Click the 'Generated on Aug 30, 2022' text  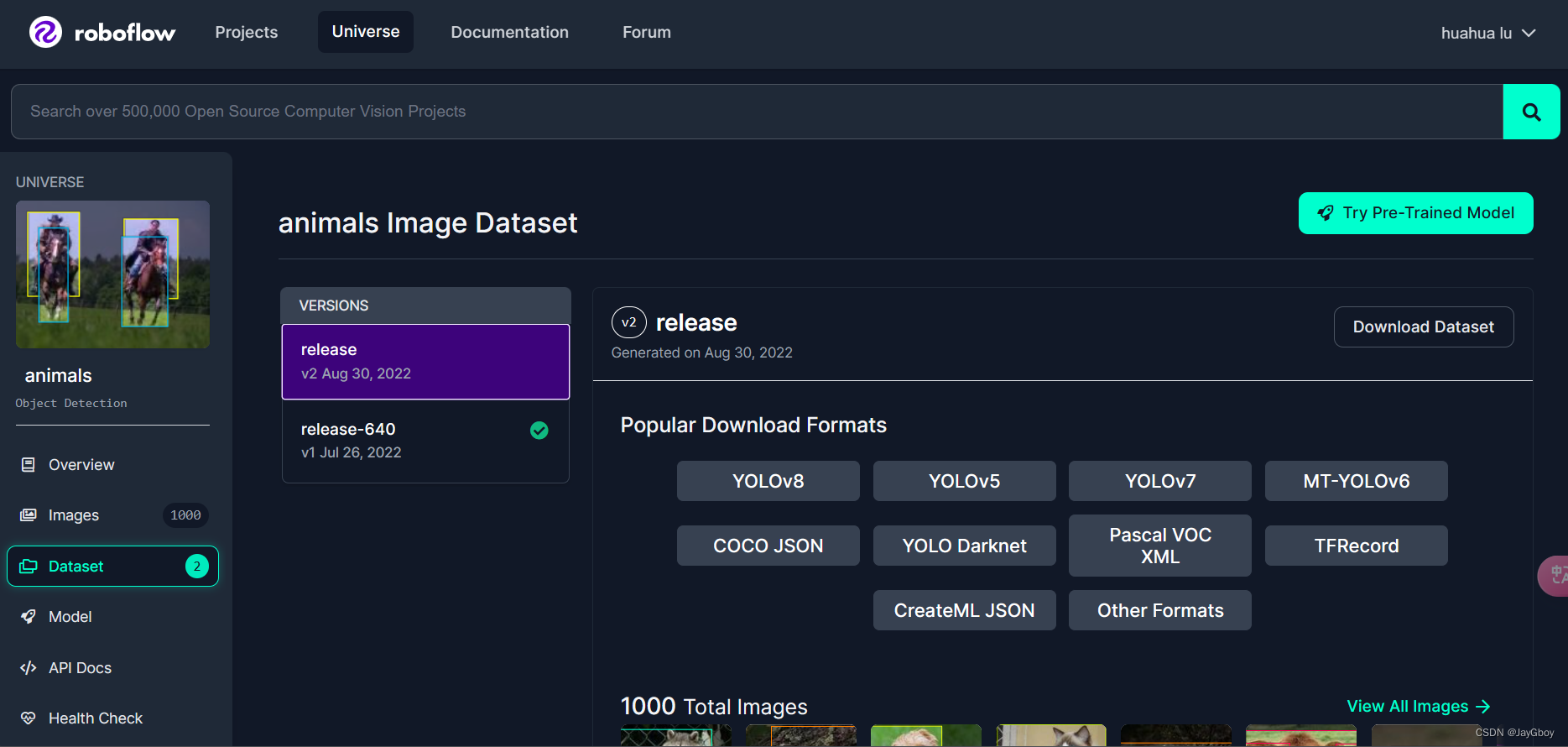pyautogui.click(x=701, y=353)
